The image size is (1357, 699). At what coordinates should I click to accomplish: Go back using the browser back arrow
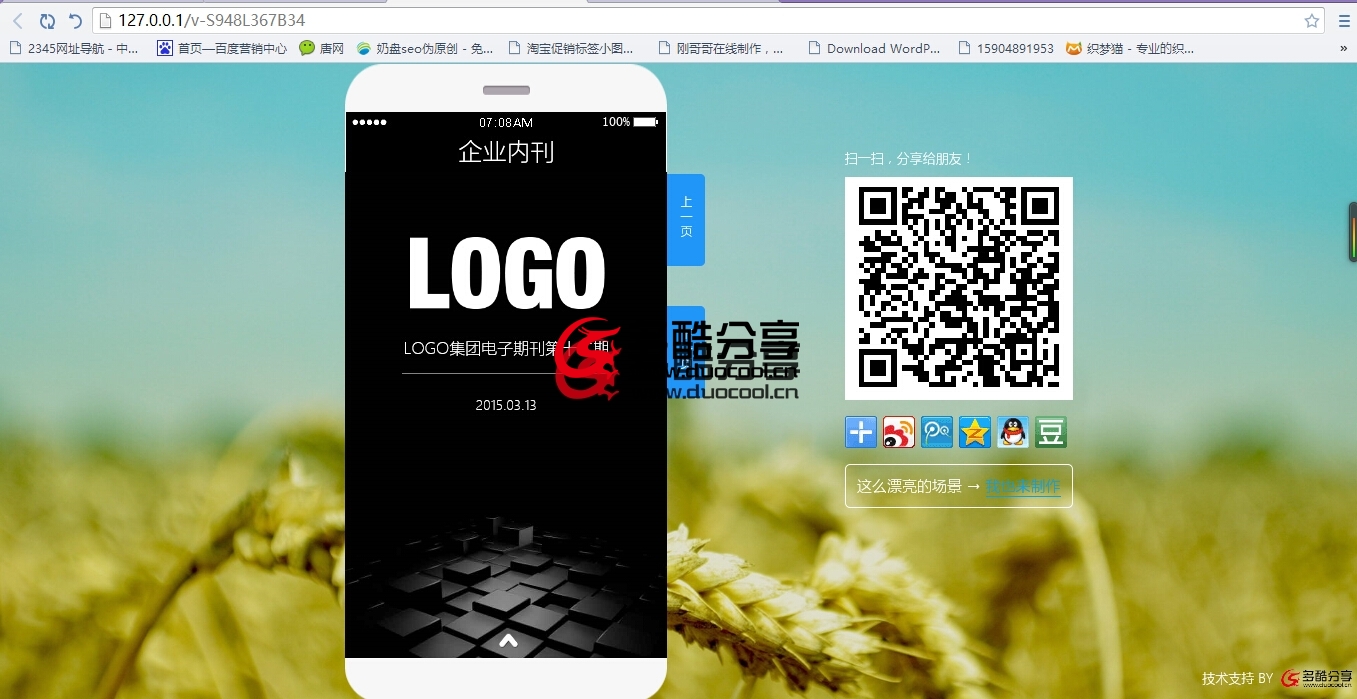coord(18,21)
